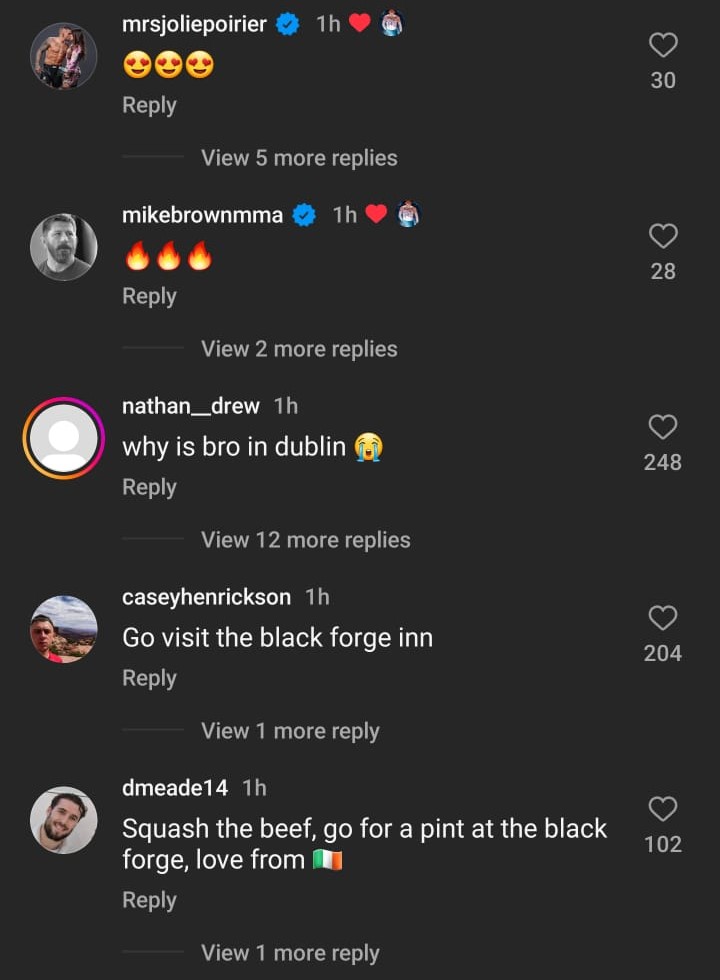Tap the author-liked avatar beside mikebrownmma's heart
Viewport: 720px width, 980px height.
coord(407,215)
